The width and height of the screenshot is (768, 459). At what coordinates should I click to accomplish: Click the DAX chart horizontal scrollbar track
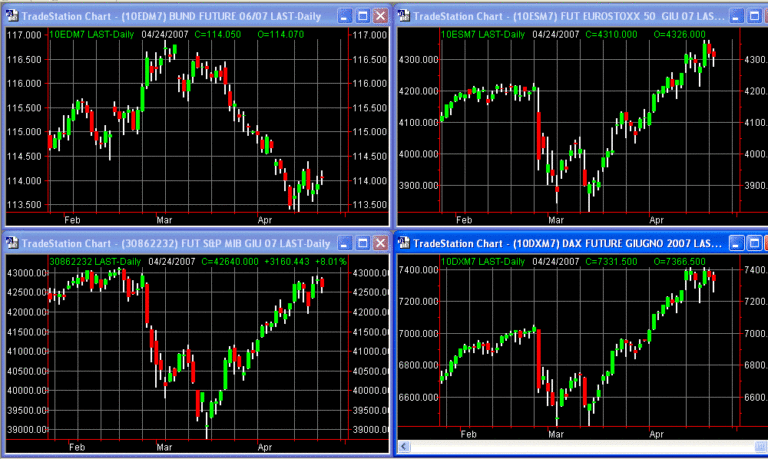tap(580, 448)
